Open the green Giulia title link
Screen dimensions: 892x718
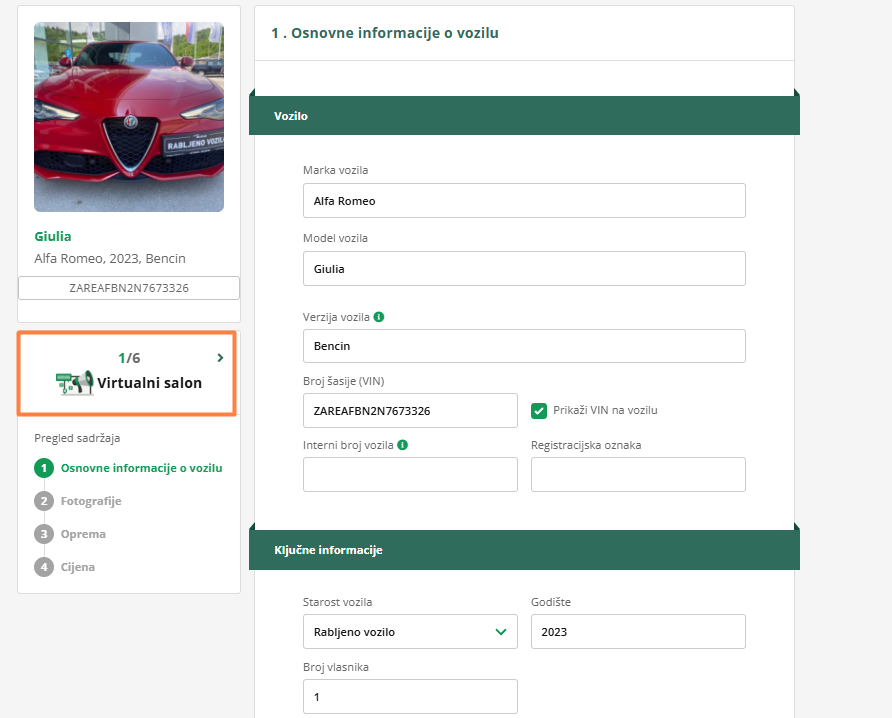(53, 237)
